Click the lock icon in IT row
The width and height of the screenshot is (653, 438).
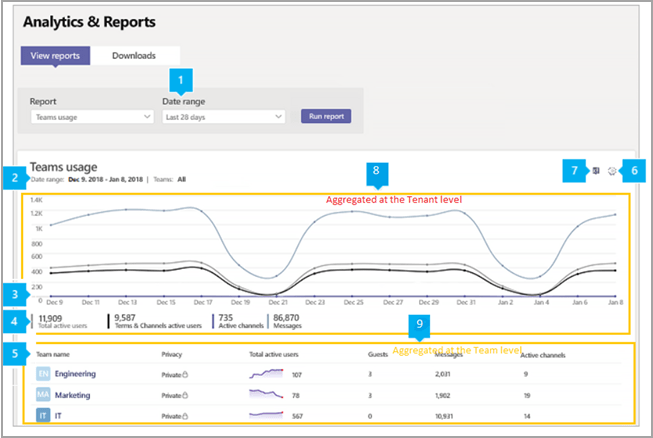point(185,416)
